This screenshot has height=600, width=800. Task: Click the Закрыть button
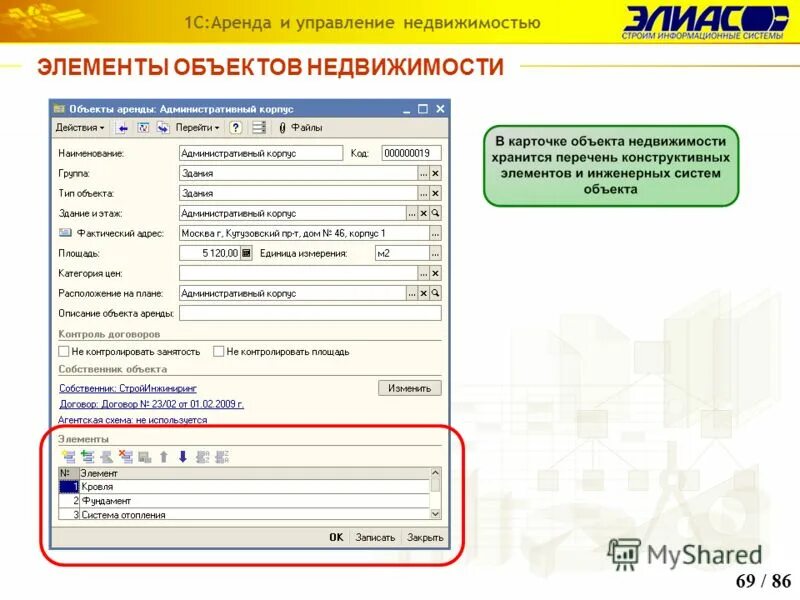coord(425,537)
